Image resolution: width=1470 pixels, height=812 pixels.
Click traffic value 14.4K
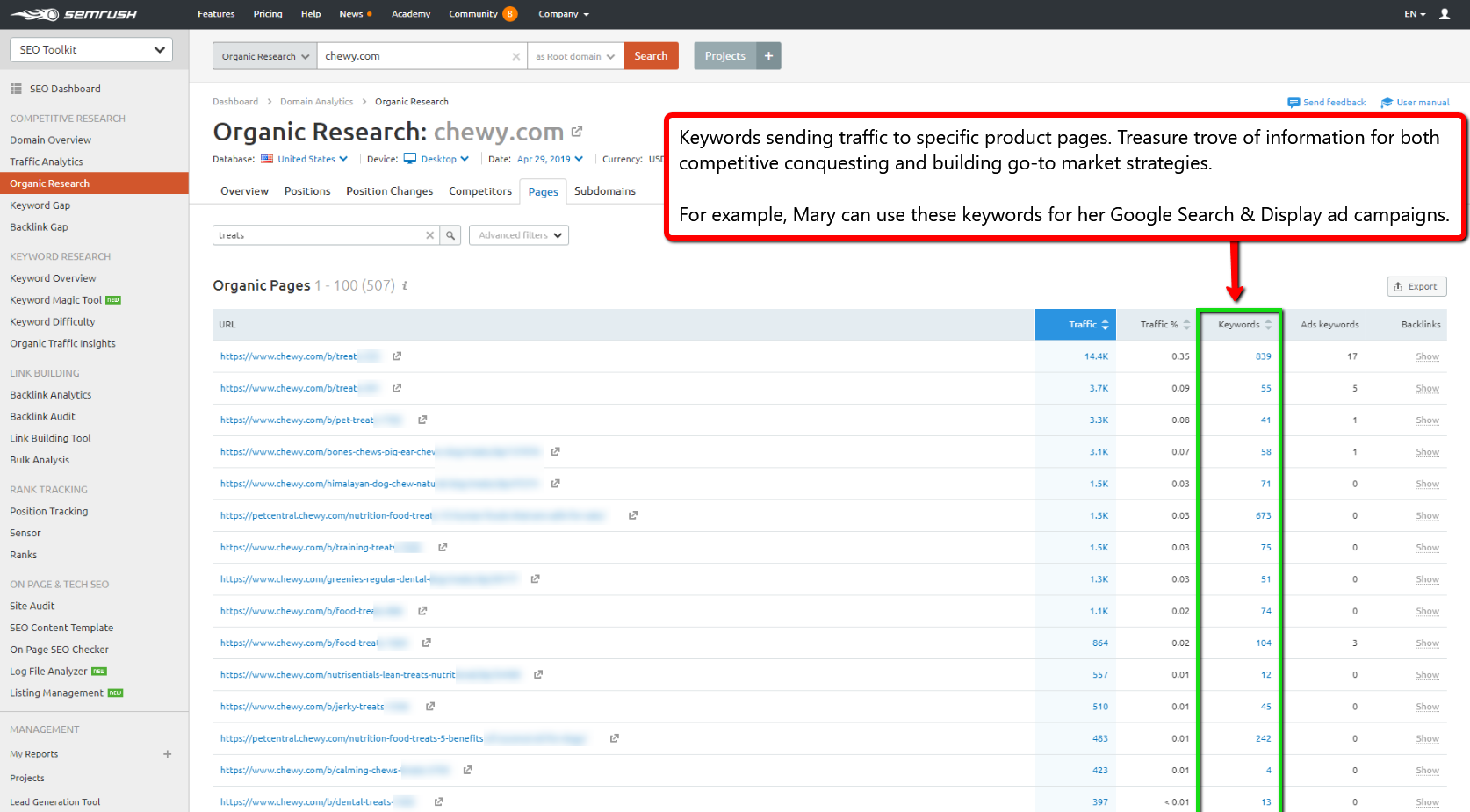(x=1096, y=356)
